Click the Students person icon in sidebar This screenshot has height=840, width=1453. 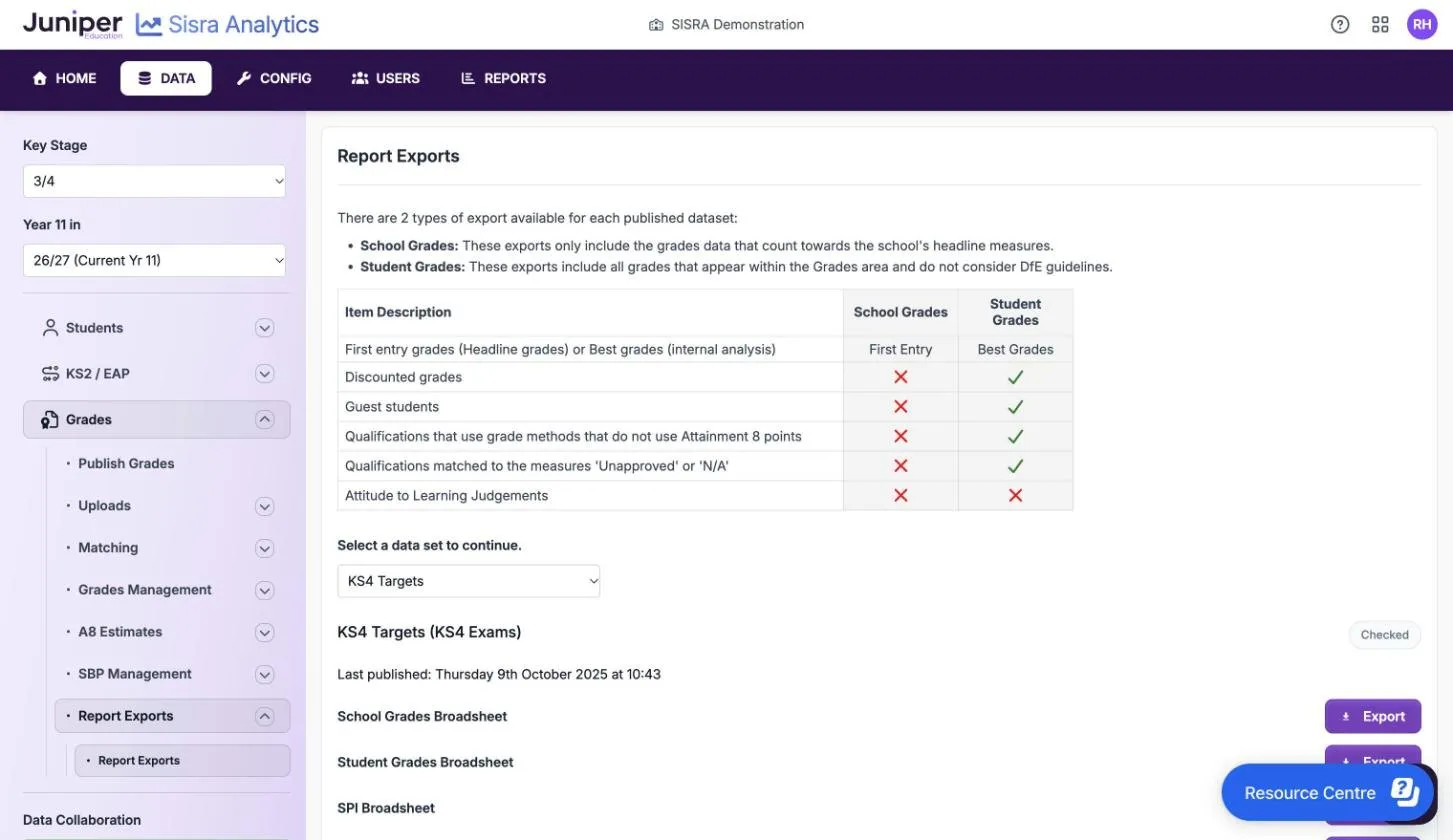coord(50,328)
